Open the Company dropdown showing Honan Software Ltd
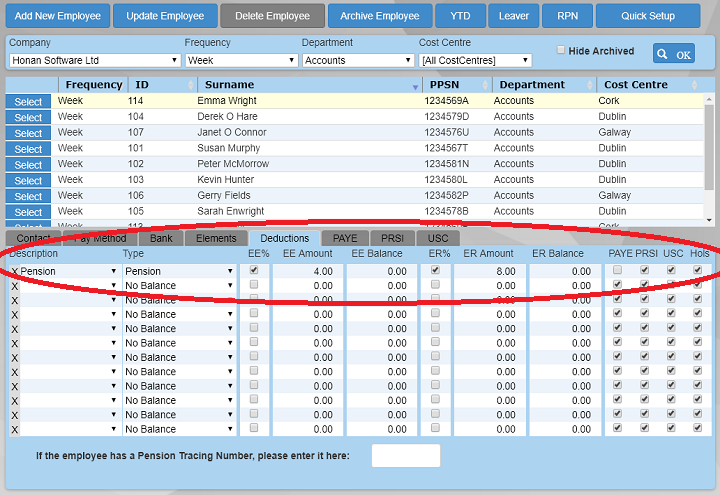The width and height of the screenshot is (720, 495). click(x=94, y=61)
